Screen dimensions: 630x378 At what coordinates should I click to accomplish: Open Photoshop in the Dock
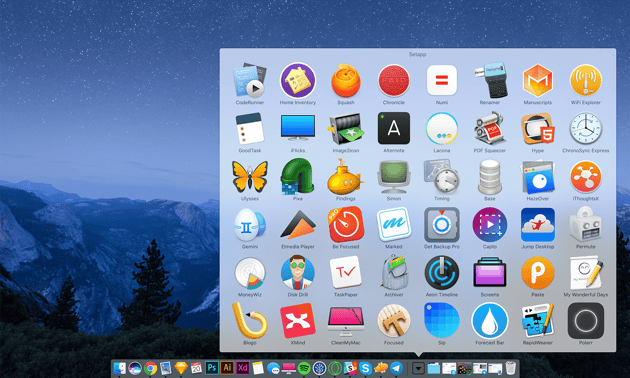click(x=212, y=368)
